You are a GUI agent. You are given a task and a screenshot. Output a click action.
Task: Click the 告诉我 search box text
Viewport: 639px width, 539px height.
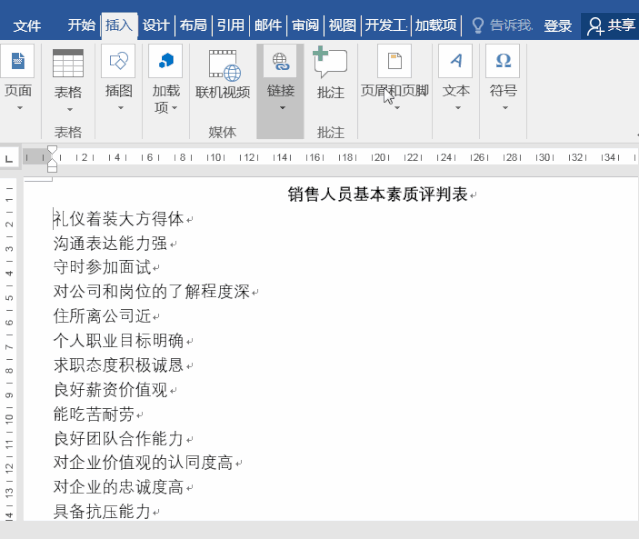(511, 26)
